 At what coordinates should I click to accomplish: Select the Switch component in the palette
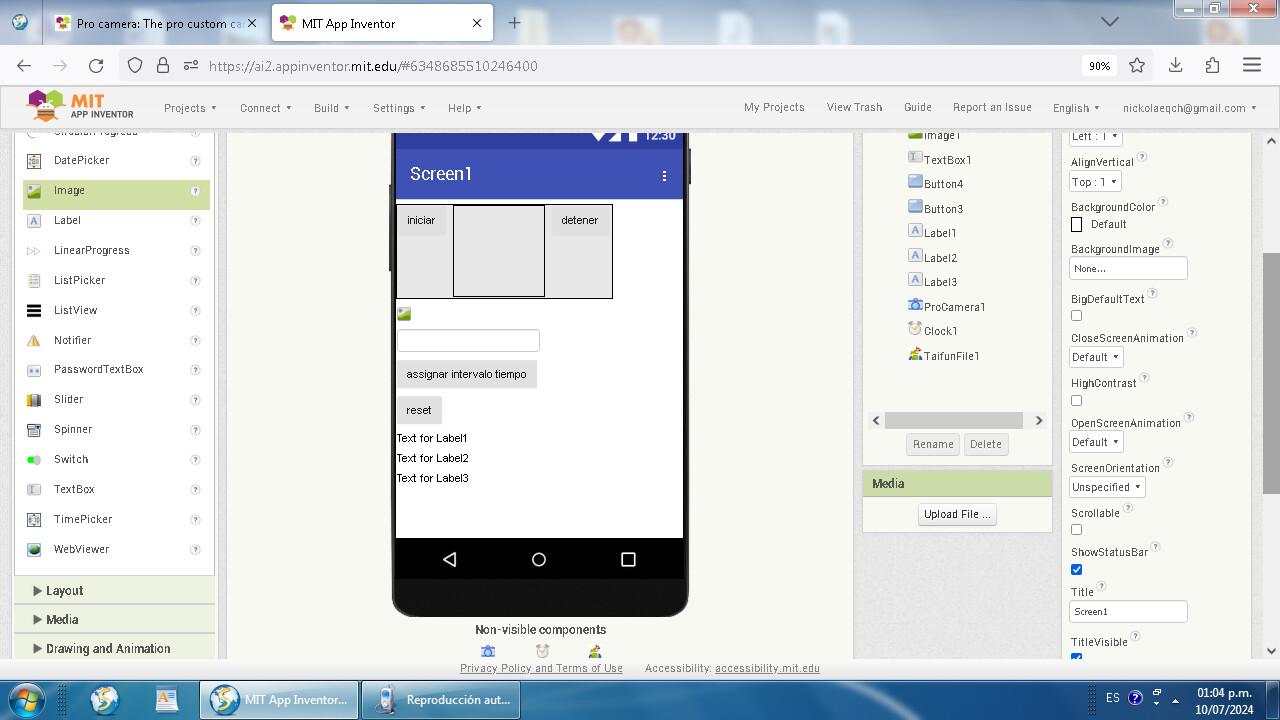click(x=70, y=459)
